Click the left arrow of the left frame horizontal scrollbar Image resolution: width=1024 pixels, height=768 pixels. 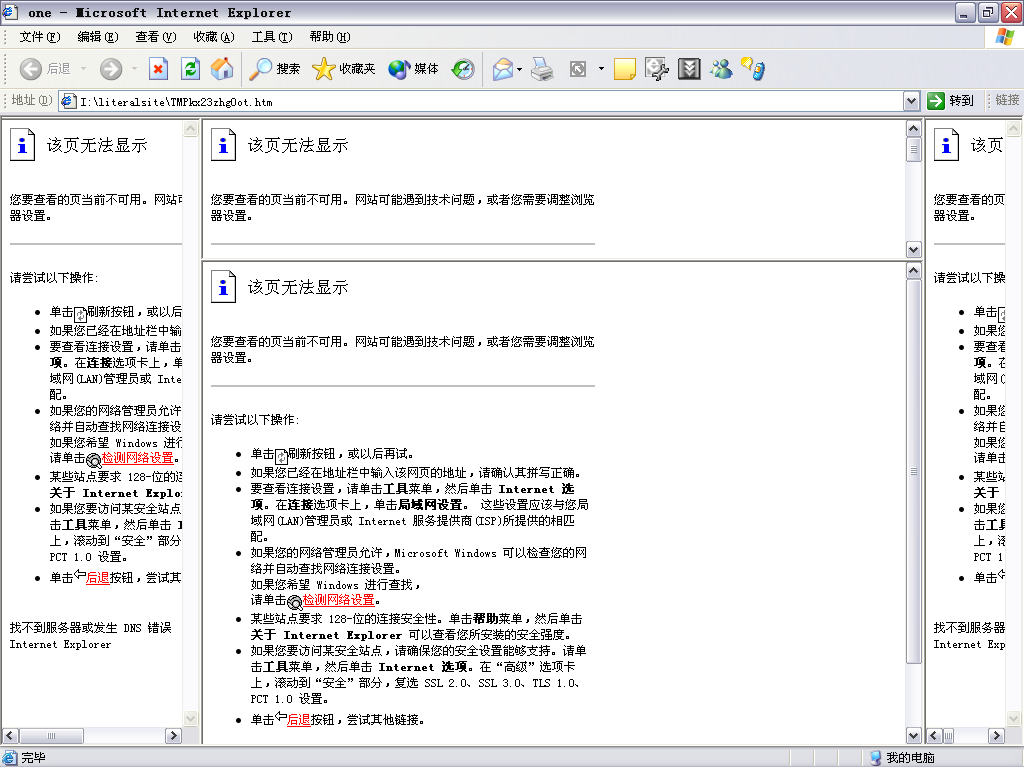pos(10,735)
